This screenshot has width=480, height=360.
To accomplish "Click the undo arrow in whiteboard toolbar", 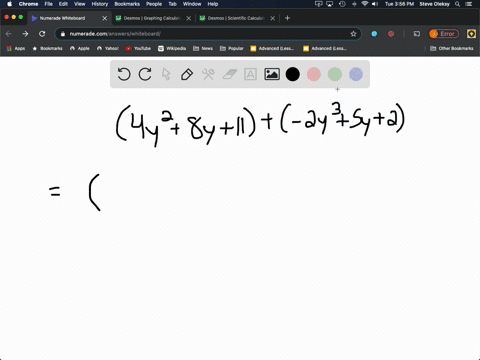I will 124,74.
